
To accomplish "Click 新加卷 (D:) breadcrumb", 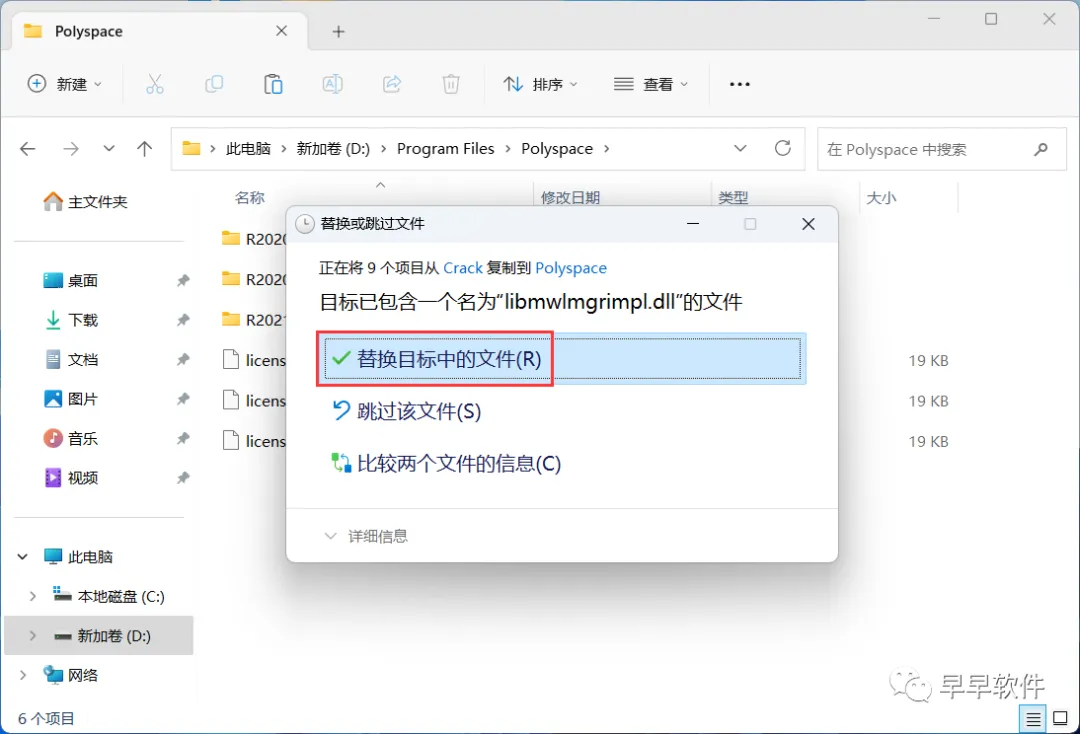I will pyautogui.click(x=333, y=149).
